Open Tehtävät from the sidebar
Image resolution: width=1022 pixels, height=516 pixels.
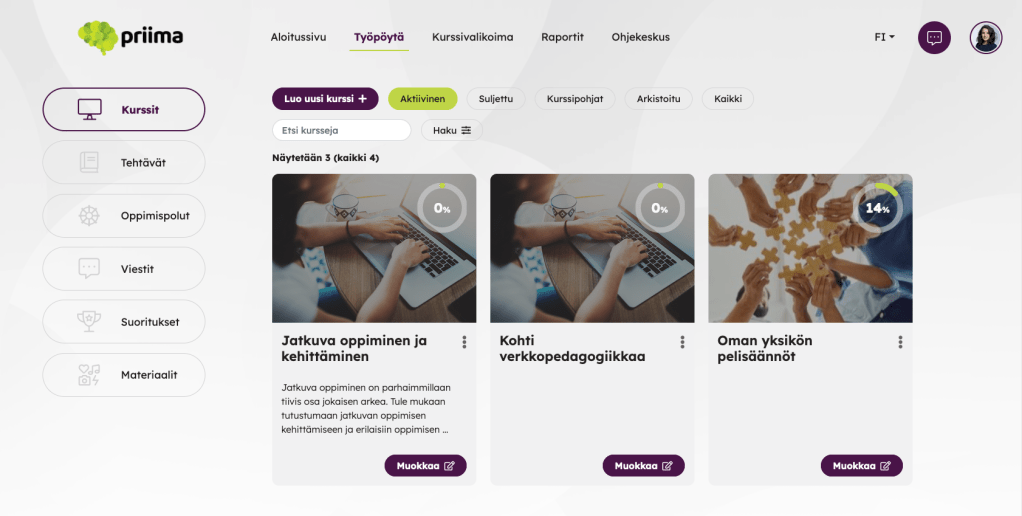point(124,162)
